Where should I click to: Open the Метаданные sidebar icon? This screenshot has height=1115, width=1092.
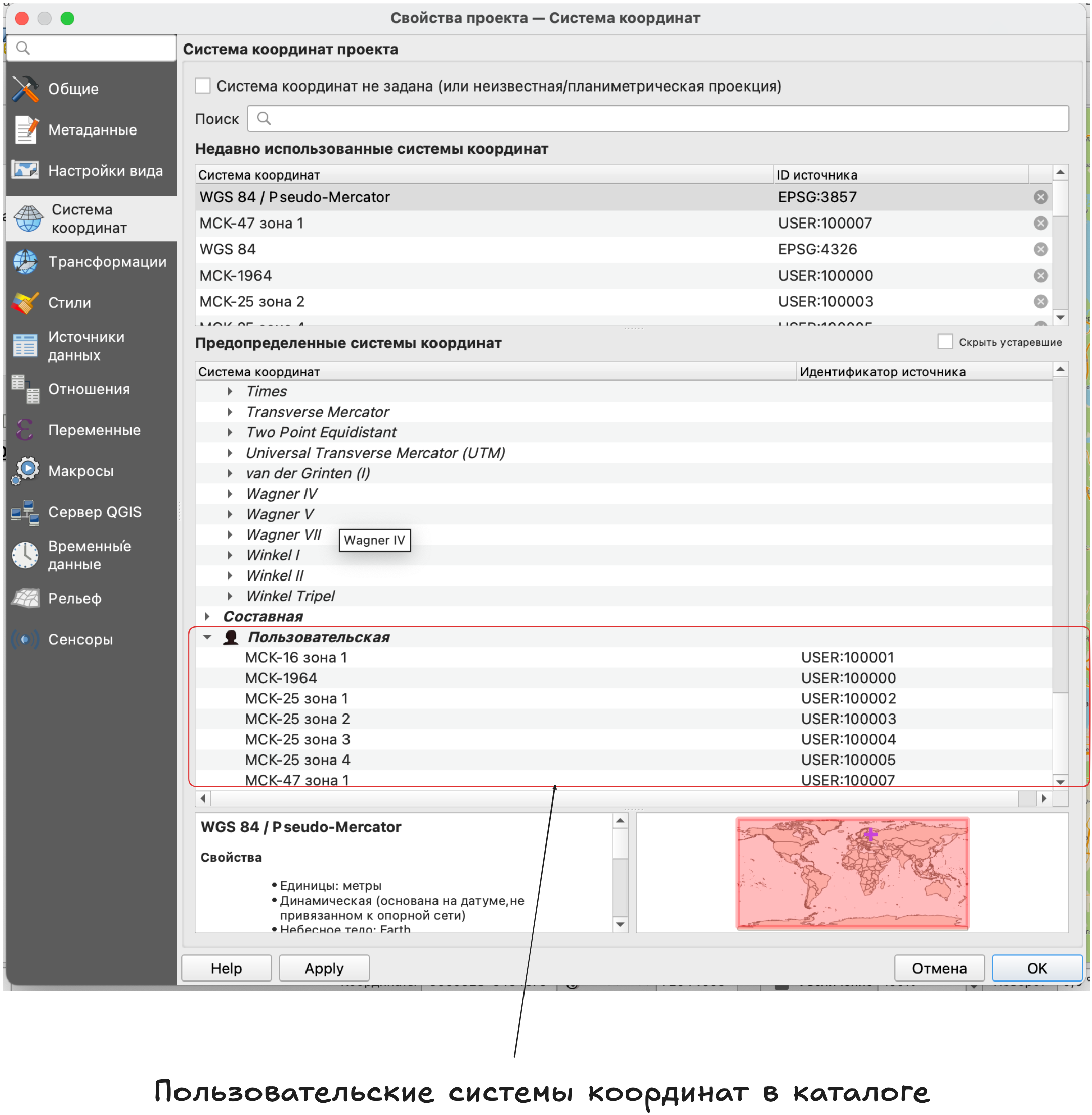[x=25, y=130]
